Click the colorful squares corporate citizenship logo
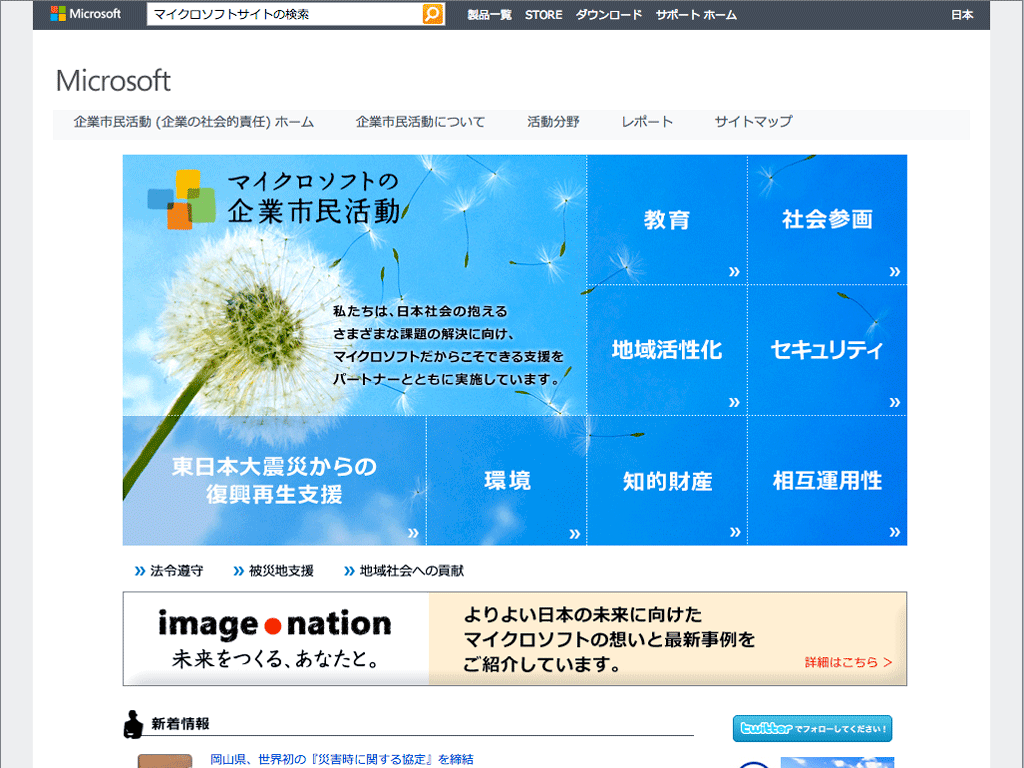This screenshot has height=768, width=1024. [x=182, y=199]
